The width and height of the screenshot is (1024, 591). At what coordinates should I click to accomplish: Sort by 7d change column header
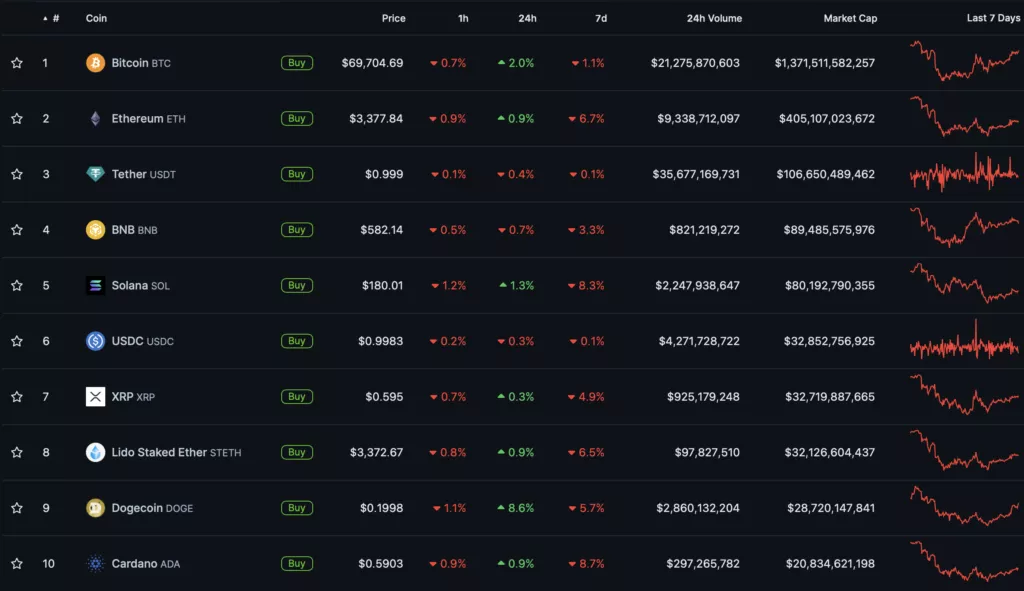pyautogui.click(x=601, y=18)
